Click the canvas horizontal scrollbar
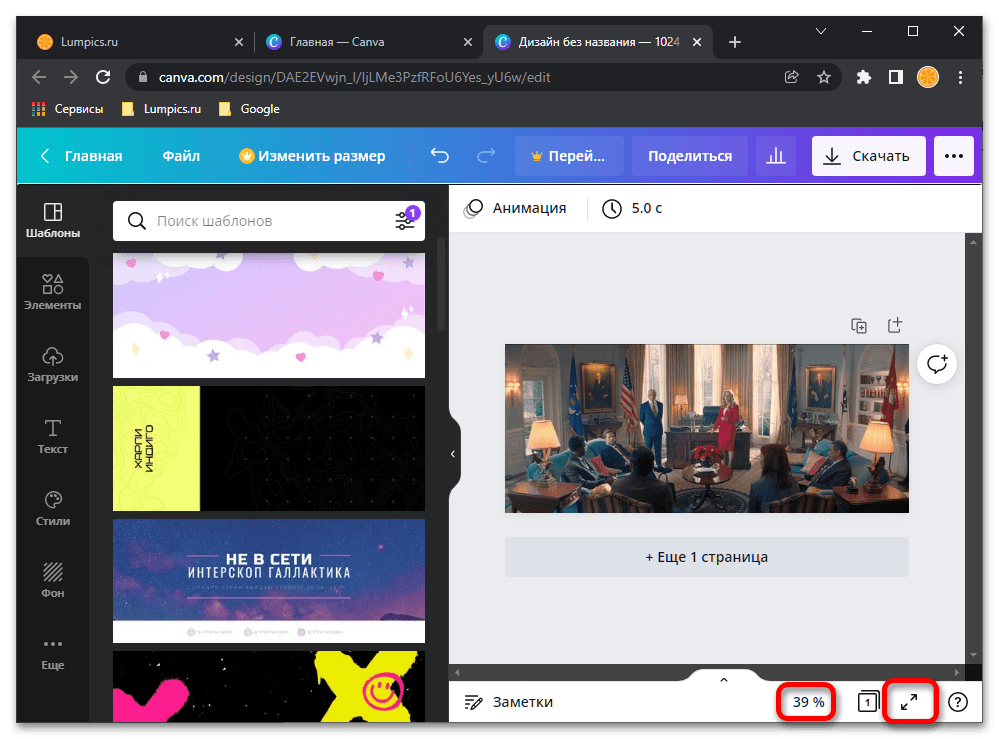 (707, 672)
